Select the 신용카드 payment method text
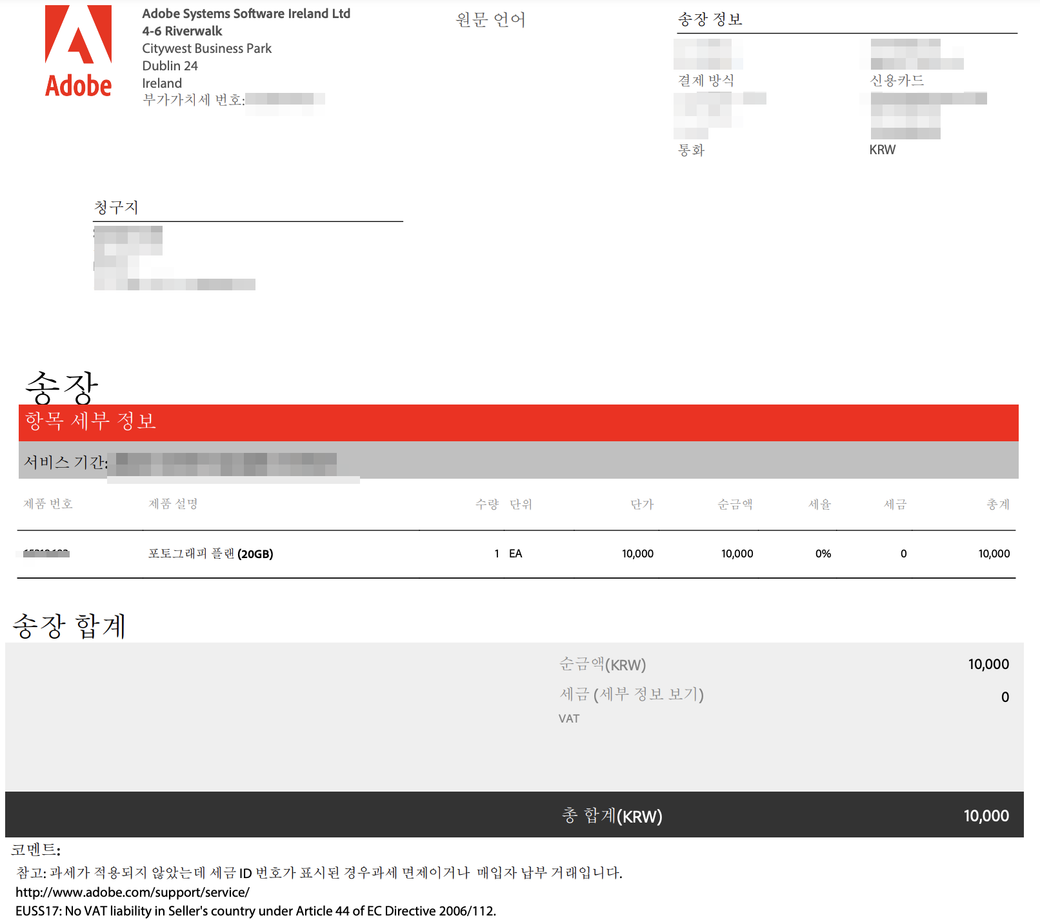 pyautogui.click(x=897, y=80)
